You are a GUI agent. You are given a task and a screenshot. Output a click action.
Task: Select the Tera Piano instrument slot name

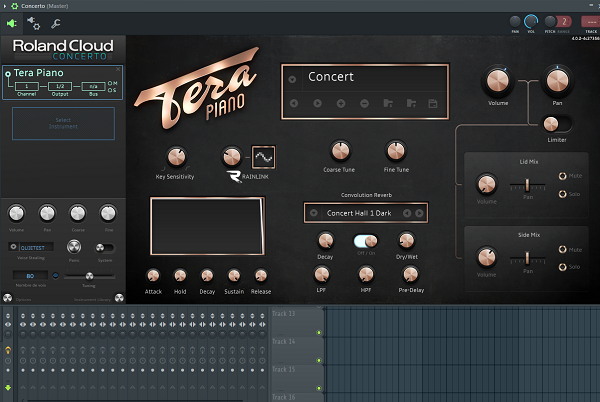39,73
